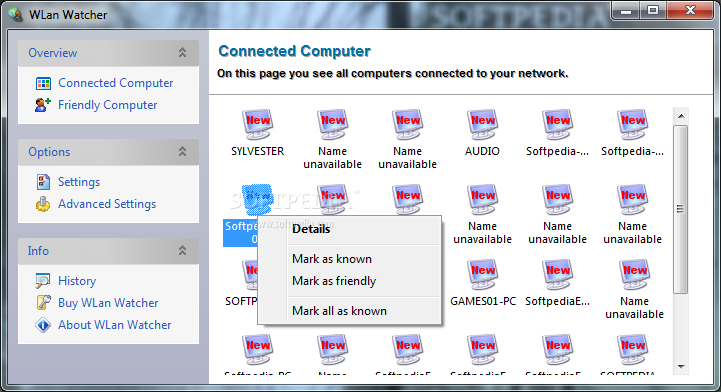This screenshot has width=721, height=392.
Task: Select last Name unavailable icon in second row
Action: (x=632, y=199)
